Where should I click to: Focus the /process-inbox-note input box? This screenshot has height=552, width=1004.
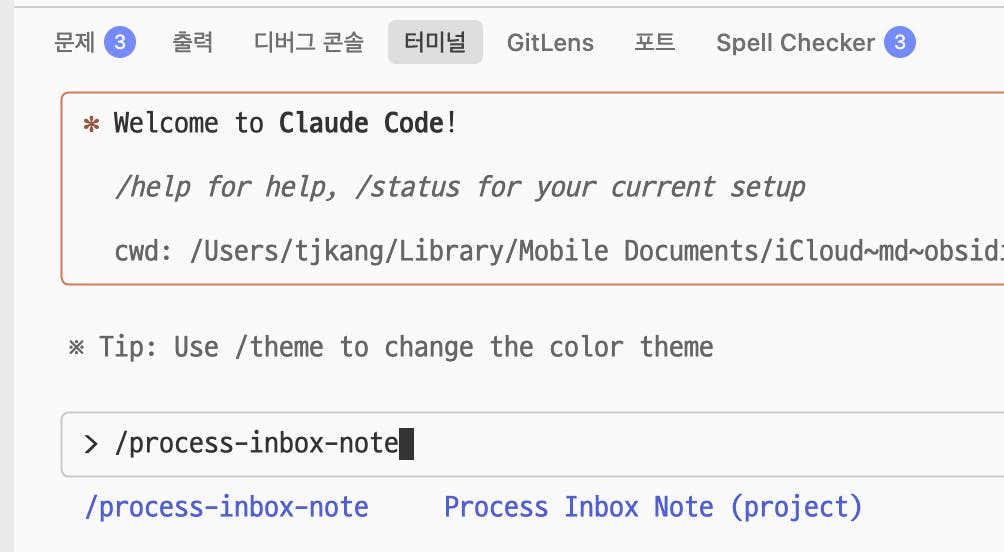point(533,444)
